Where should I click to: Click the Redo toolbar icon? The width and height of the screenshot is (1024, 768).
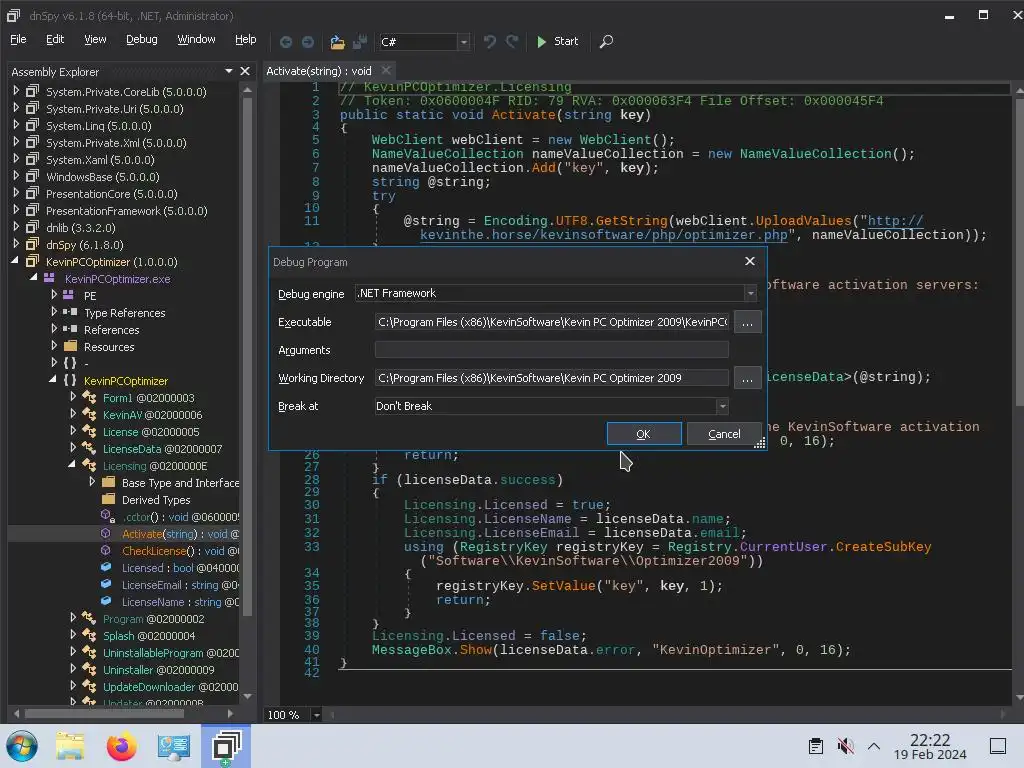pos(513,42)
